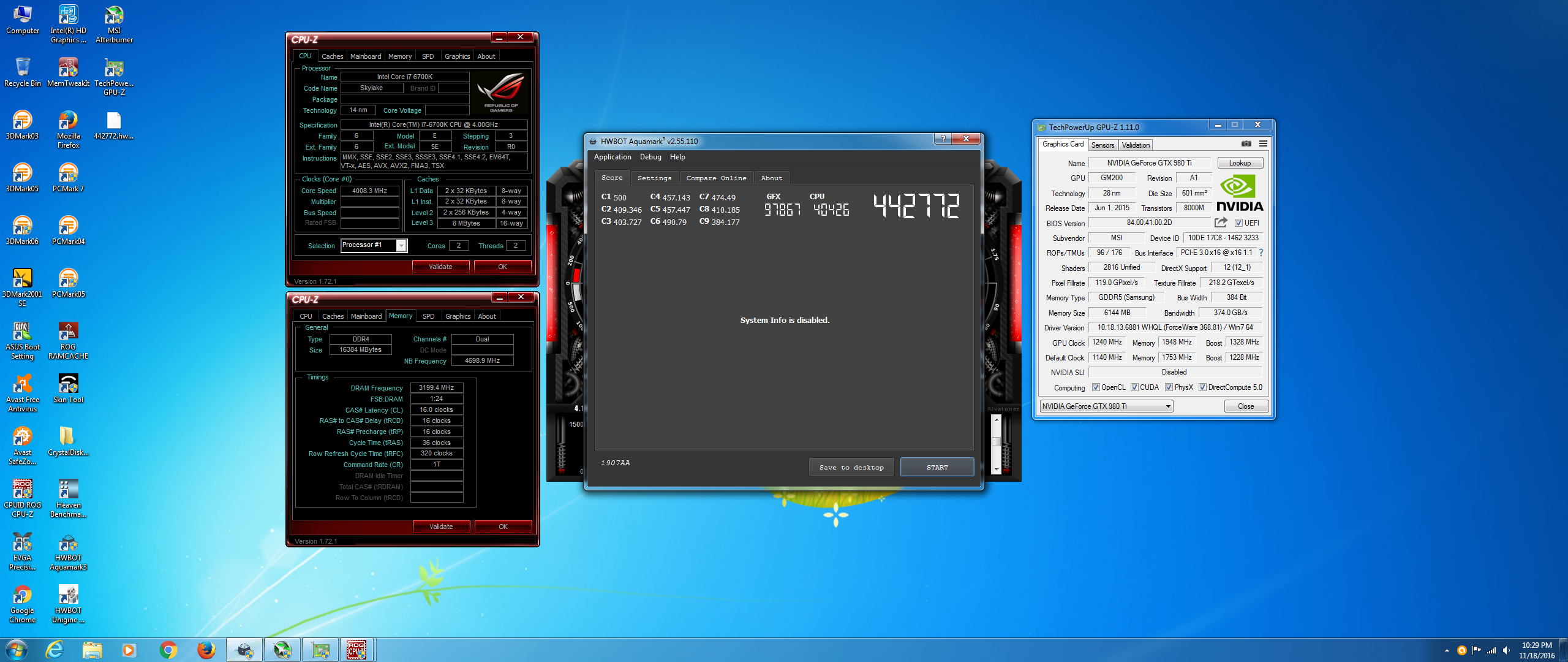Viewport: 1568px width, 662px height.
Task: Open Heaven Benchmark desktop icon
Action: (x=68, y=499)
